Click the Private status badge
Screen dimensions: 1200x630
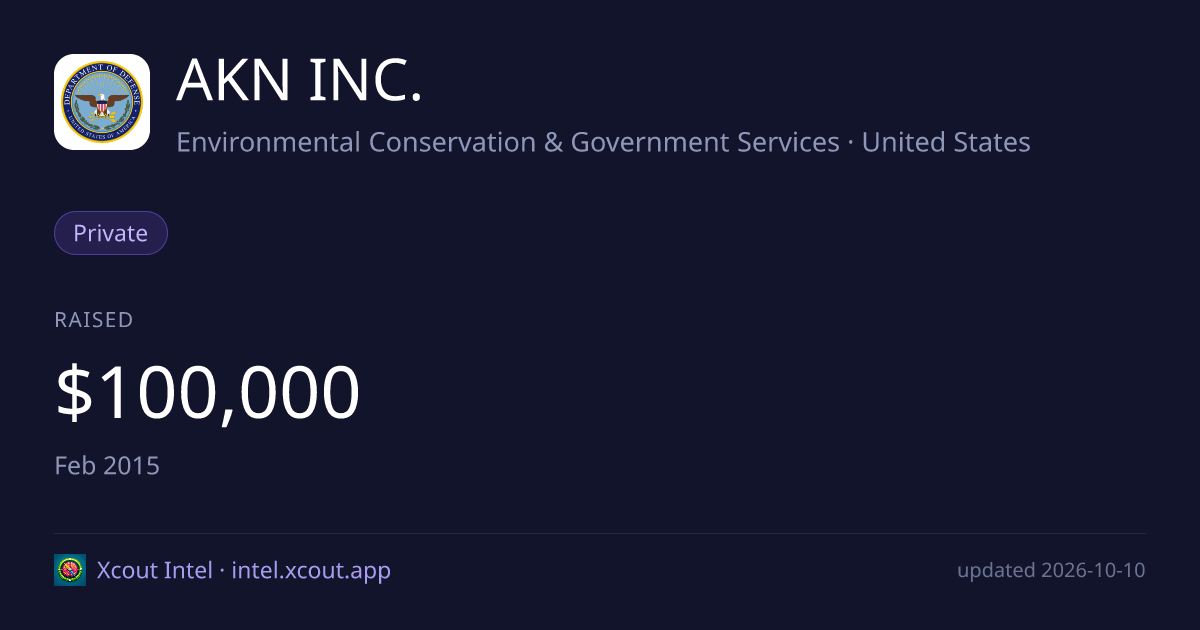[111, 233]
